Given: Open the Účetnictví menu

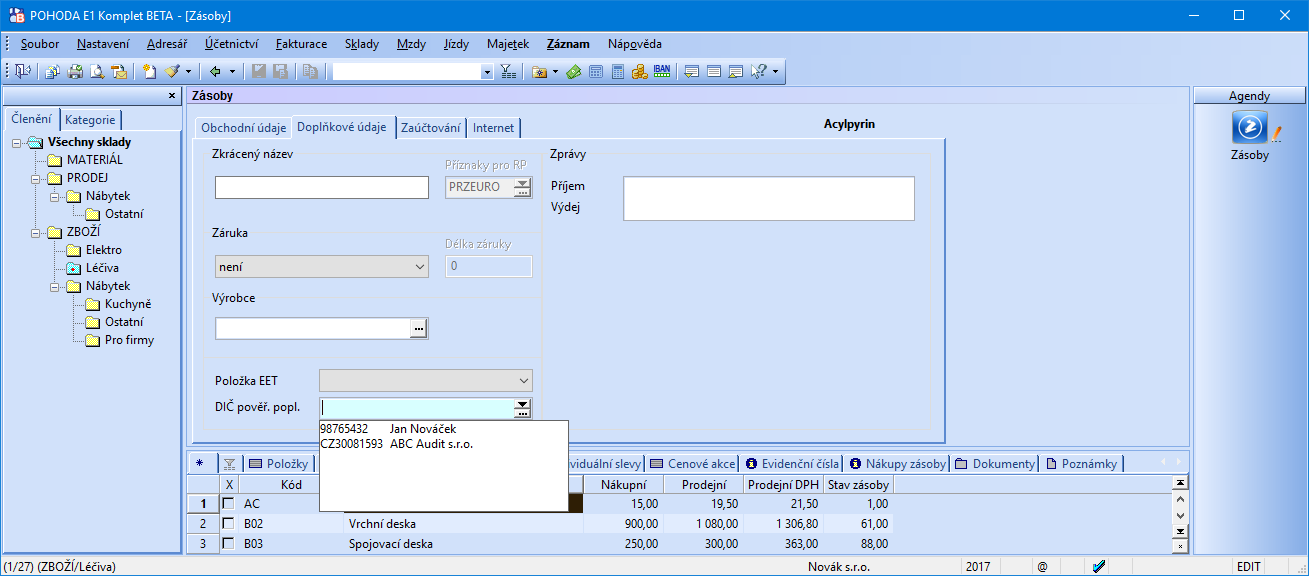Looking at the screenshot, I should [x=231, y=44].
